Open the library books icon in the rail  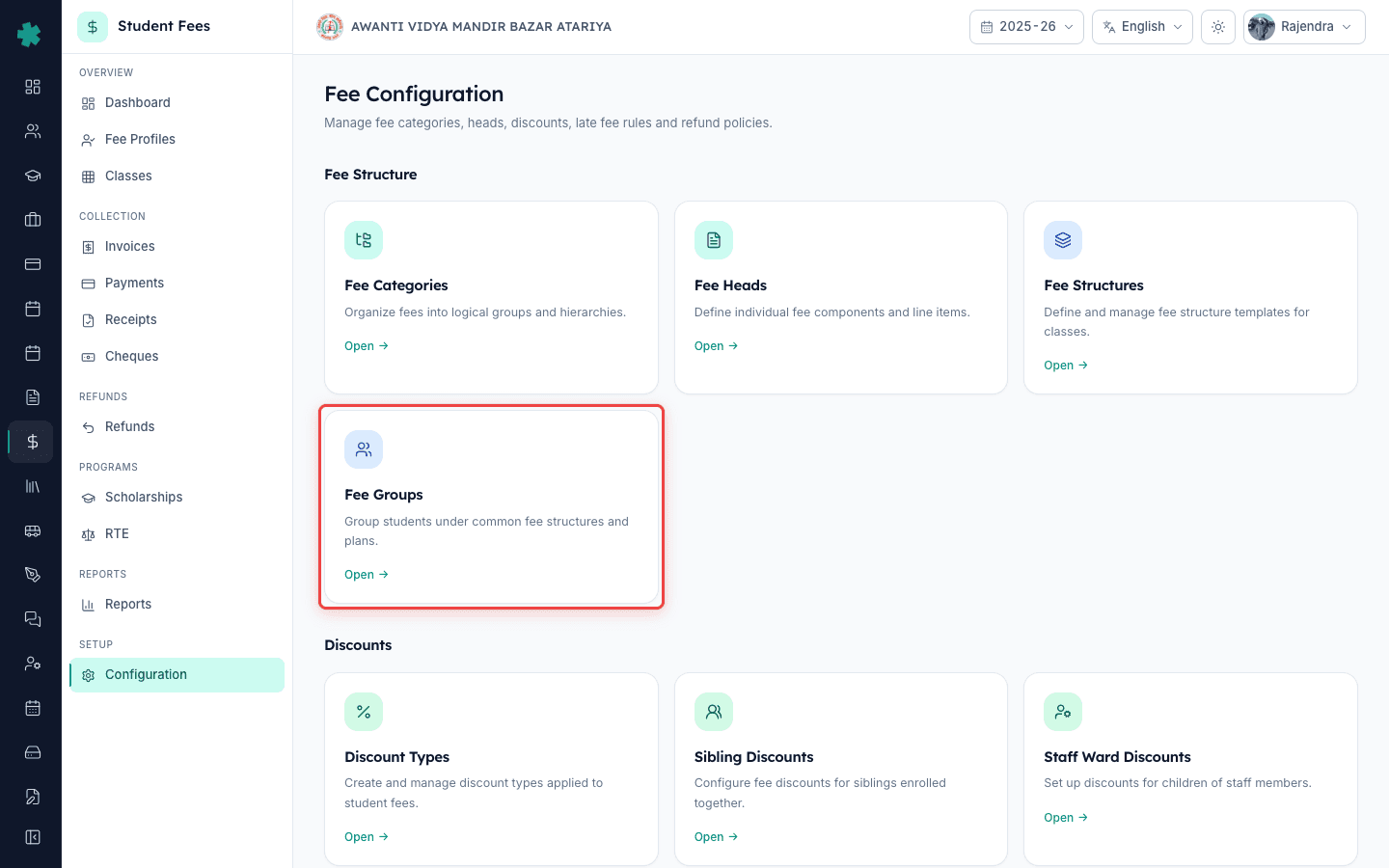[x=33, y=486]
